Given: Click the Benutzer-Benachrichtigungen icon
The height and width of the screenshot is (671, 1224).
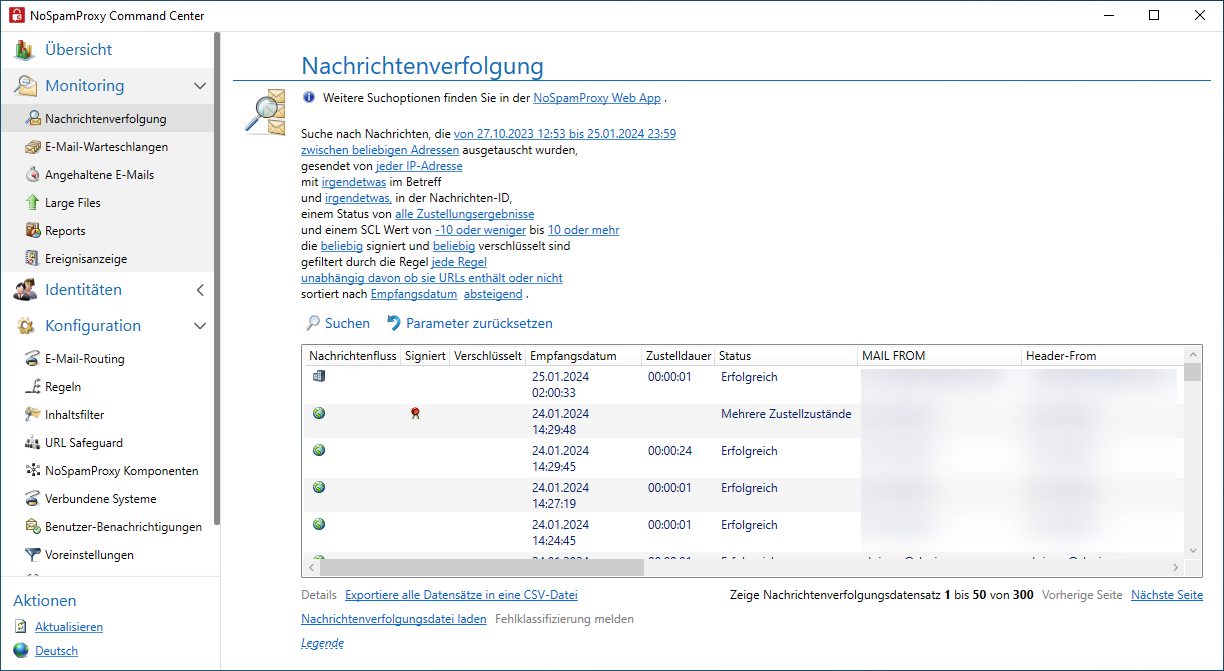Looking at the screenshot, I should (33, 527).
